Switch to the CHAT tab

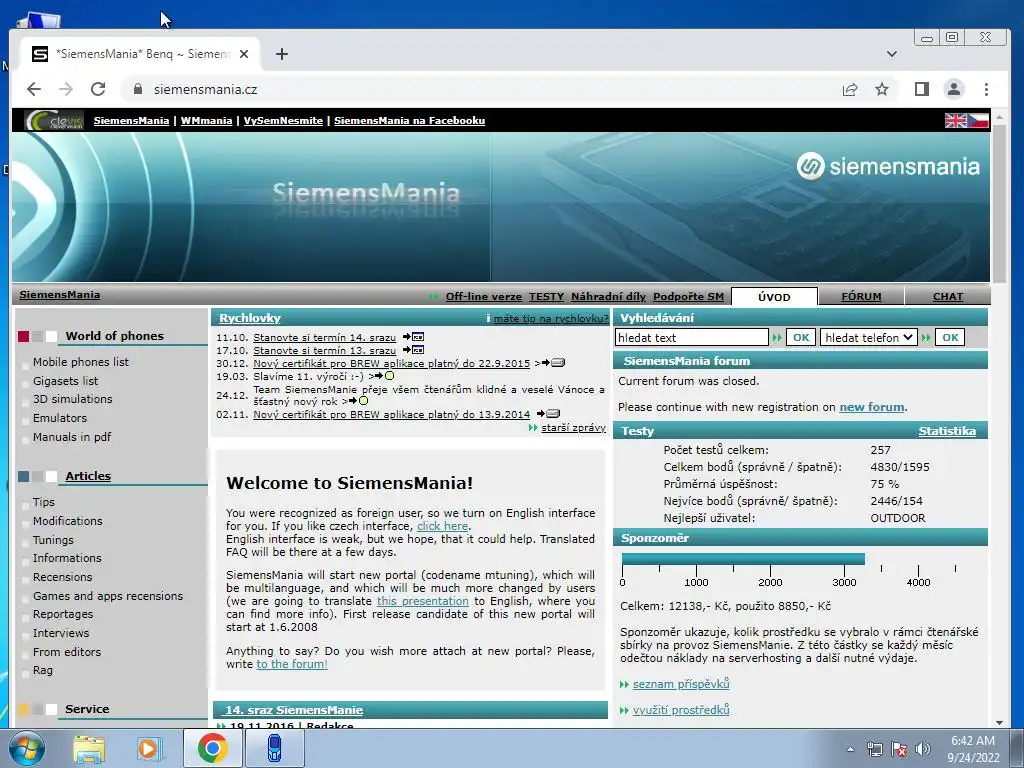point(948,296)
